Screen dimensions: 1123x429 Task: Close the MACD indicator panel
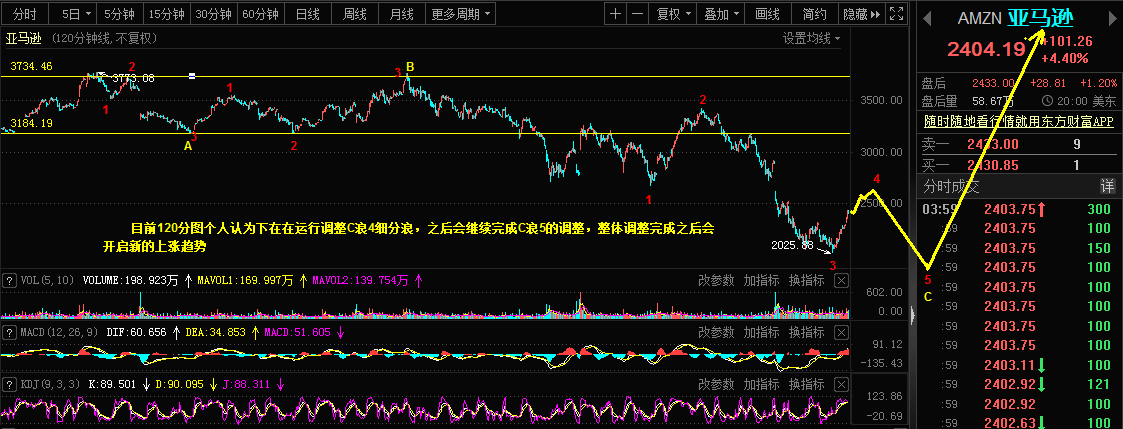point(842,332)
